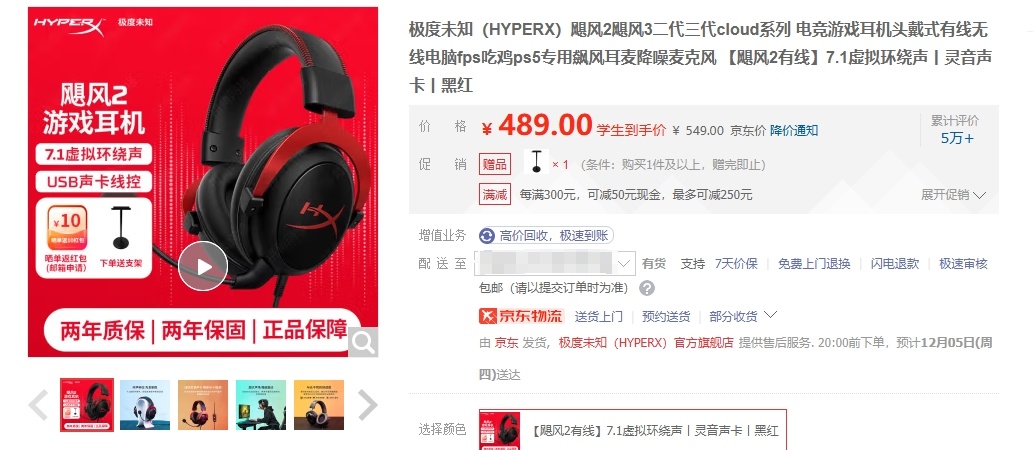Select the gamer at desk thumbnail
This screenshot has height=450, width=1033.
[261, 405]
